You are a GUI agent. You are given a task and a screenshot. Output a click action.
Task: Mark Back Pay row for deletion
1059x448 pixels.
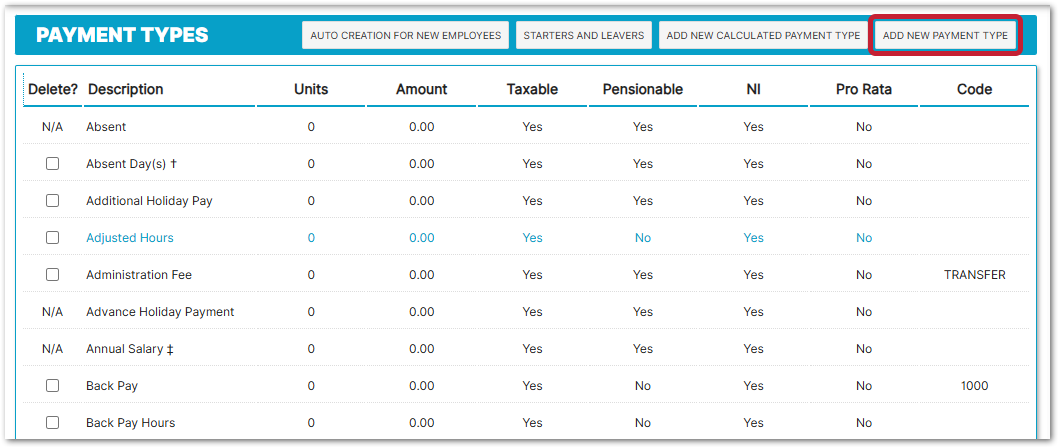[x=53, y=386]
